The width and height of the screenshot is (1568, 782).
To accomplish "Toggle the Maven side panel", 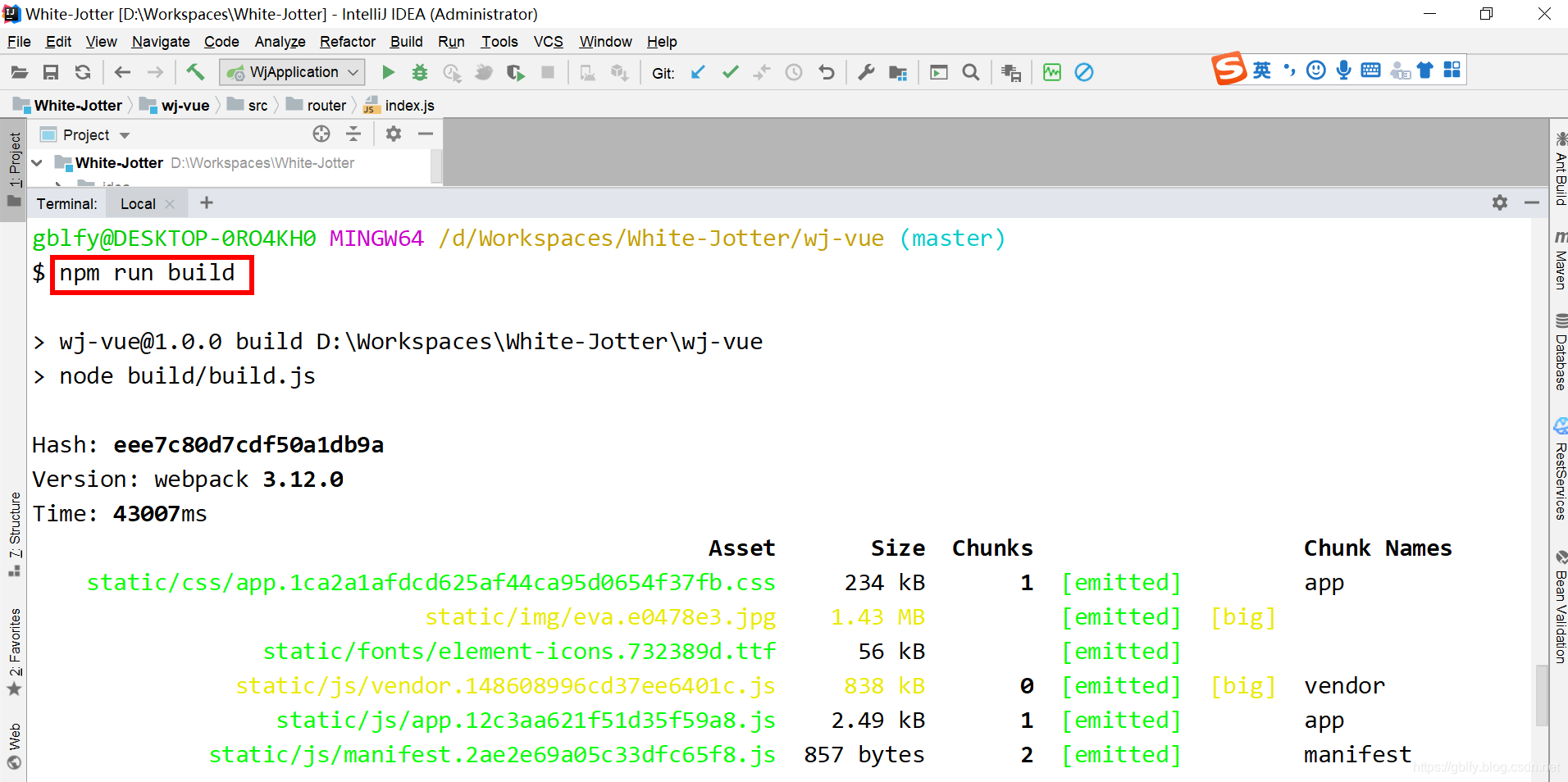I will click(x=1561, y=261).
